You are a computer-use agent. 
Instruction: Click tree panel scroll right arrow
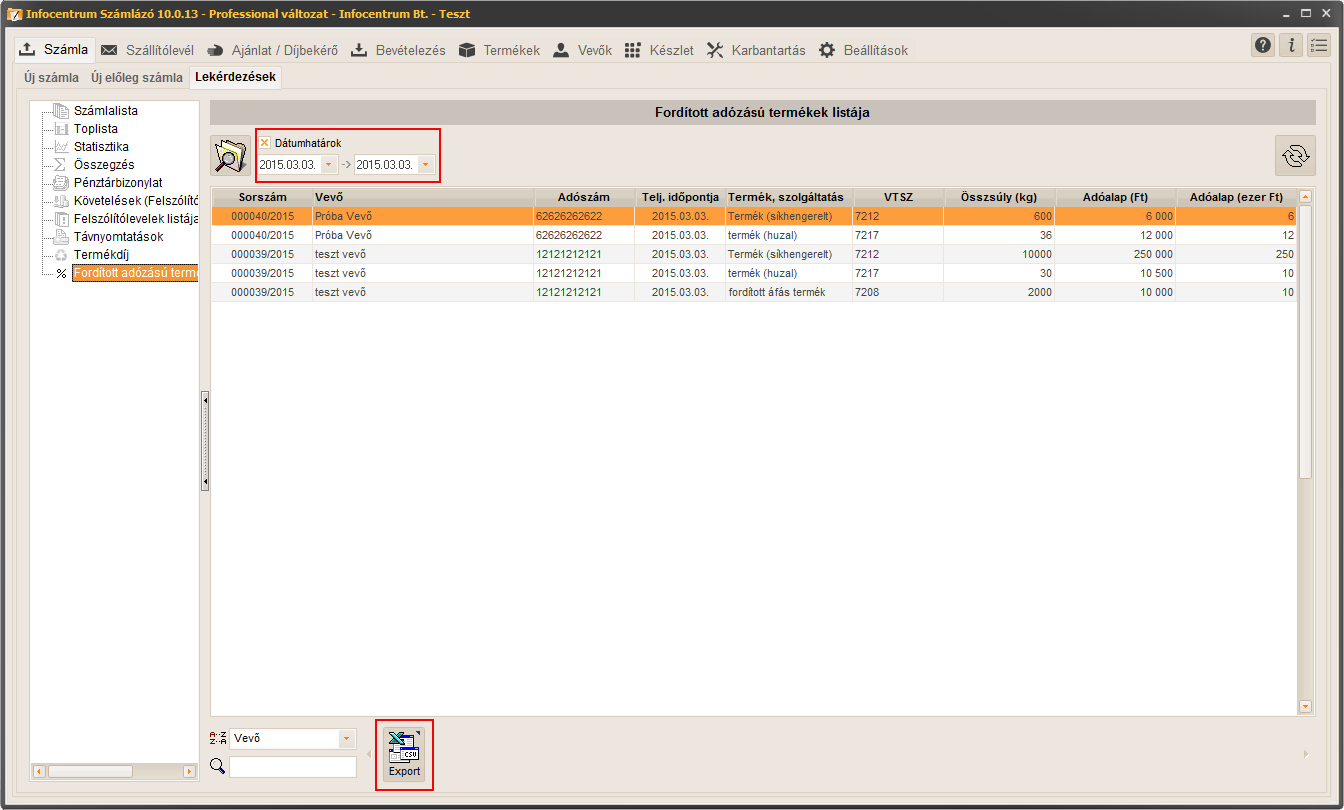point(189,771)
